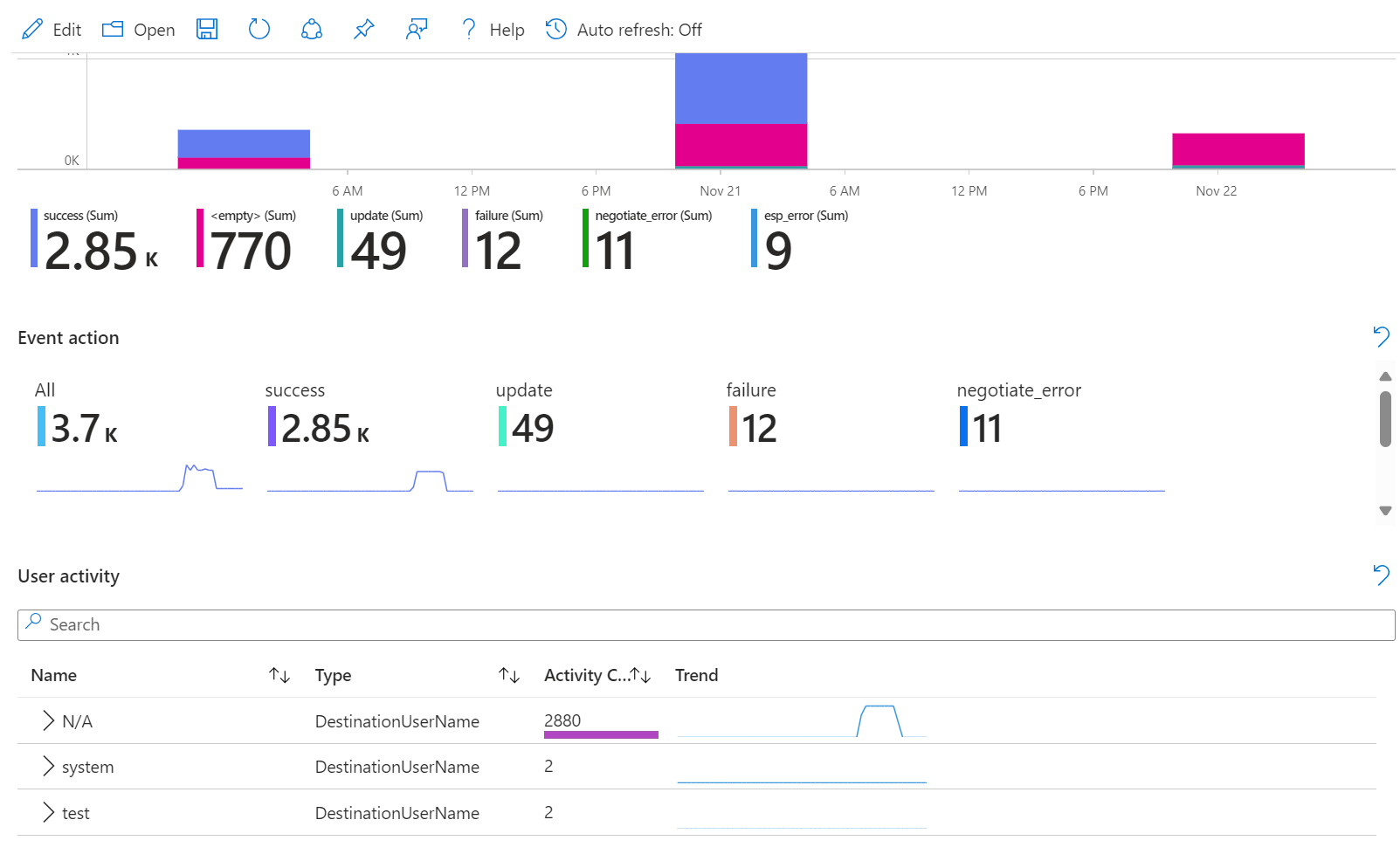
Task: Click update (Sum) legend item
Action: click(x=380, y=240)
